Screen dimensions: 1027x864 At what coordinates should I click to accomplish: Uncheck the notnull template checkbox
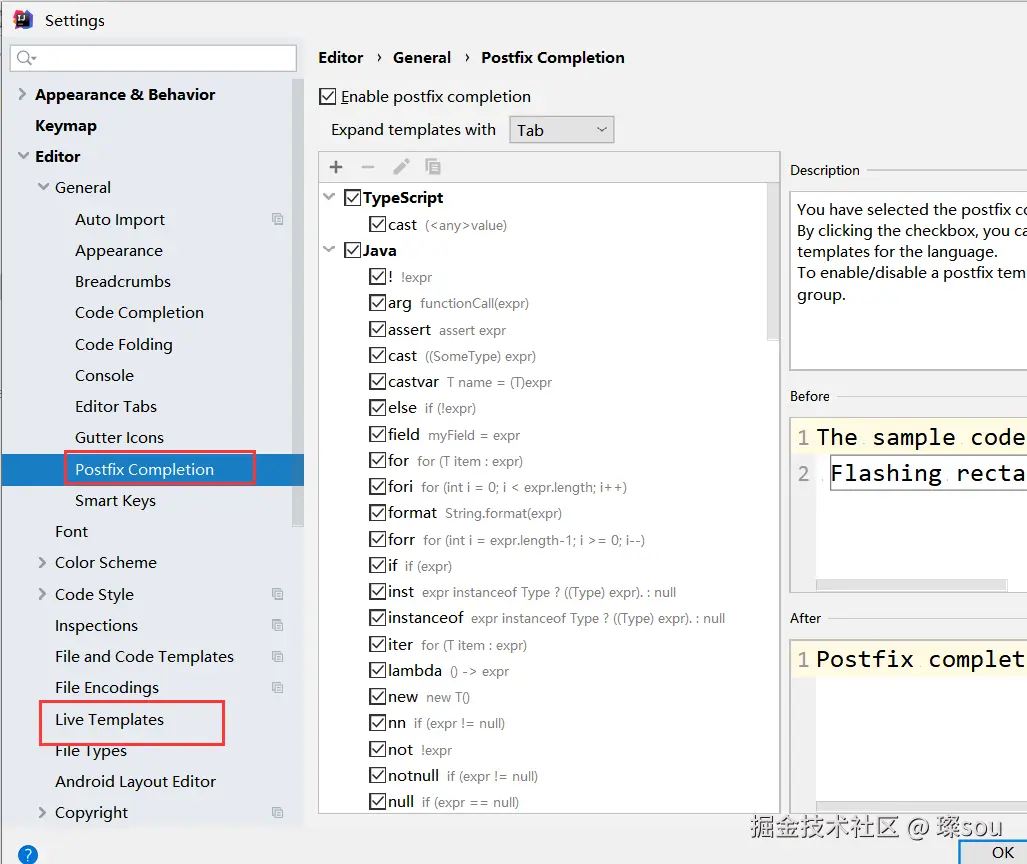[x=377, y=776]
